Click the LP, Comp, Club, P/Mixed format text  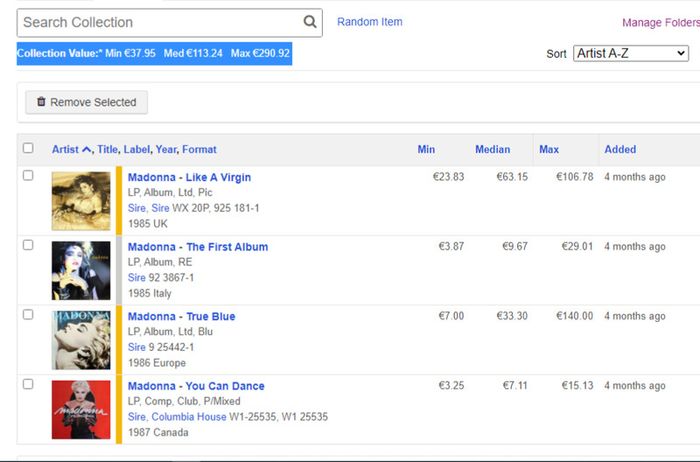184,401
